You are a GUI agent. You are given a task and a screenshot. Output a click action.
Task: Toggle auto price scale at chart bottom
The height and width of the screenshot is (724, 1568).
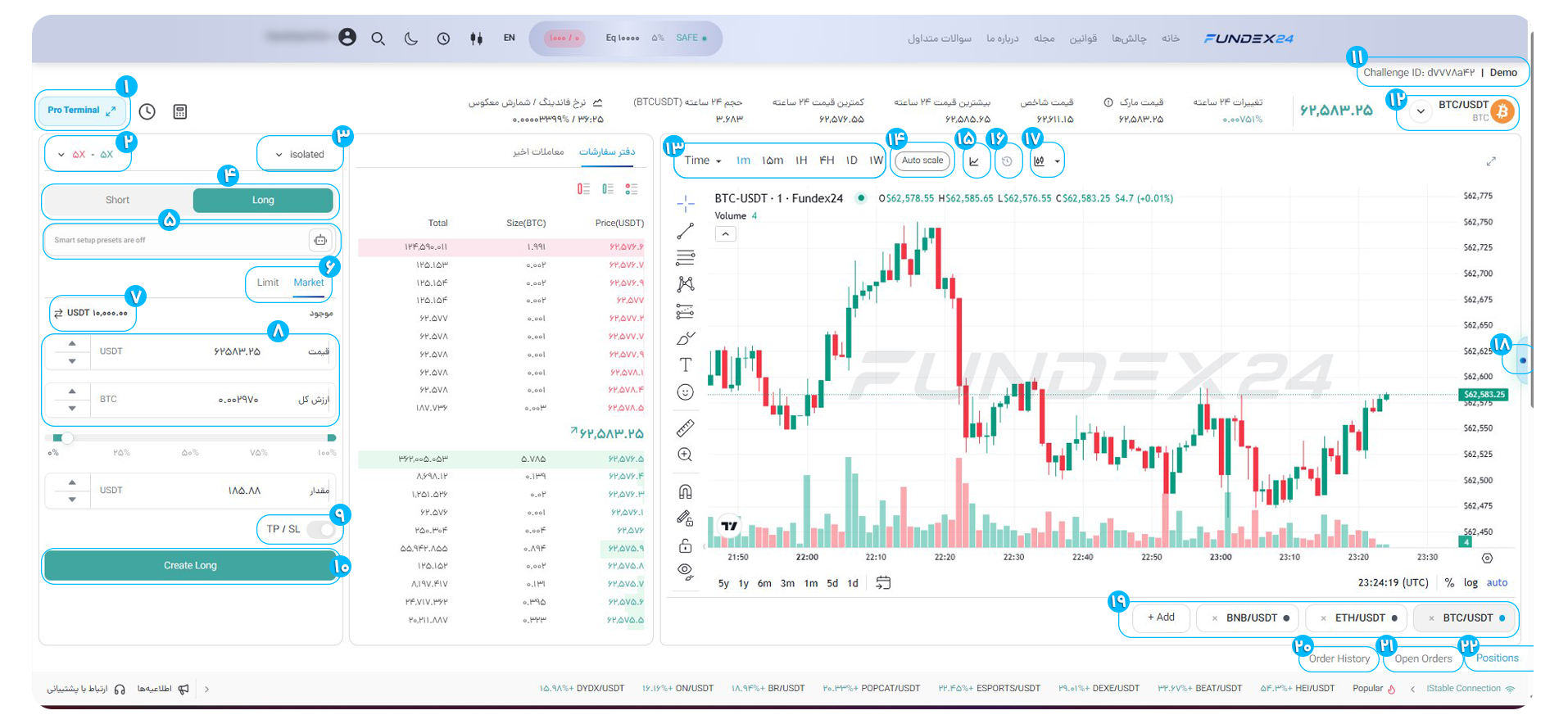pyautogui.click(x=1497, y=583)
